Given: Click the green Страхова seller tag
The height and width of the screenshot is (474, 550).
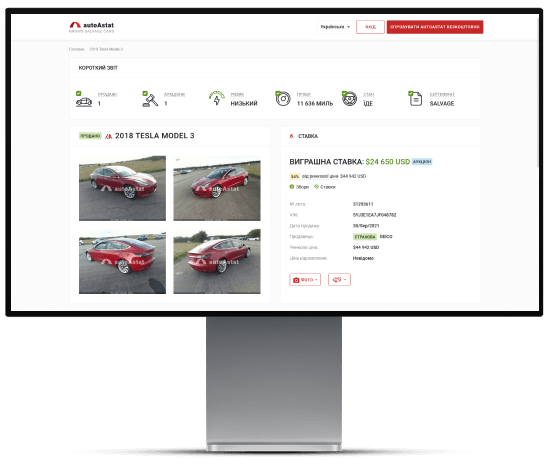Looking at the screenshot, I should tap(364, 237).
